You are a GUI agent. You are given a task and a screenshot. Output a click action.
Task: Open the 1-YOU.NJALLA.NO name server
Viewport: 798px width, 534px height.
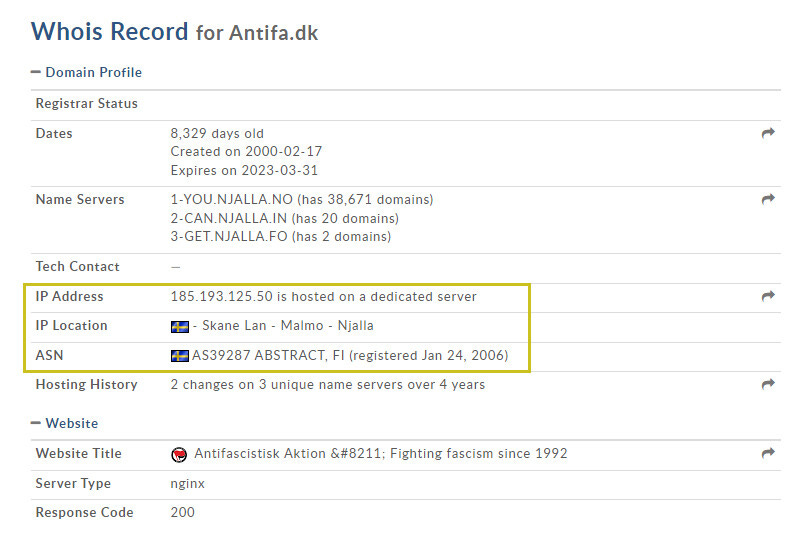click(232, 199)
